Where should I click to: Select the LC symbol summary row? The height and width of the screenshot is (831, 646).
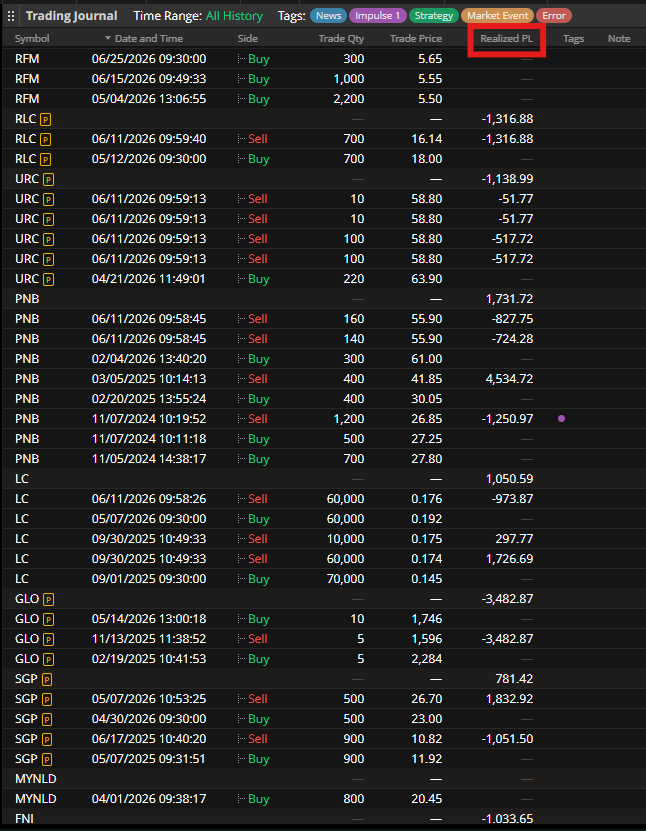coord(323,479)
